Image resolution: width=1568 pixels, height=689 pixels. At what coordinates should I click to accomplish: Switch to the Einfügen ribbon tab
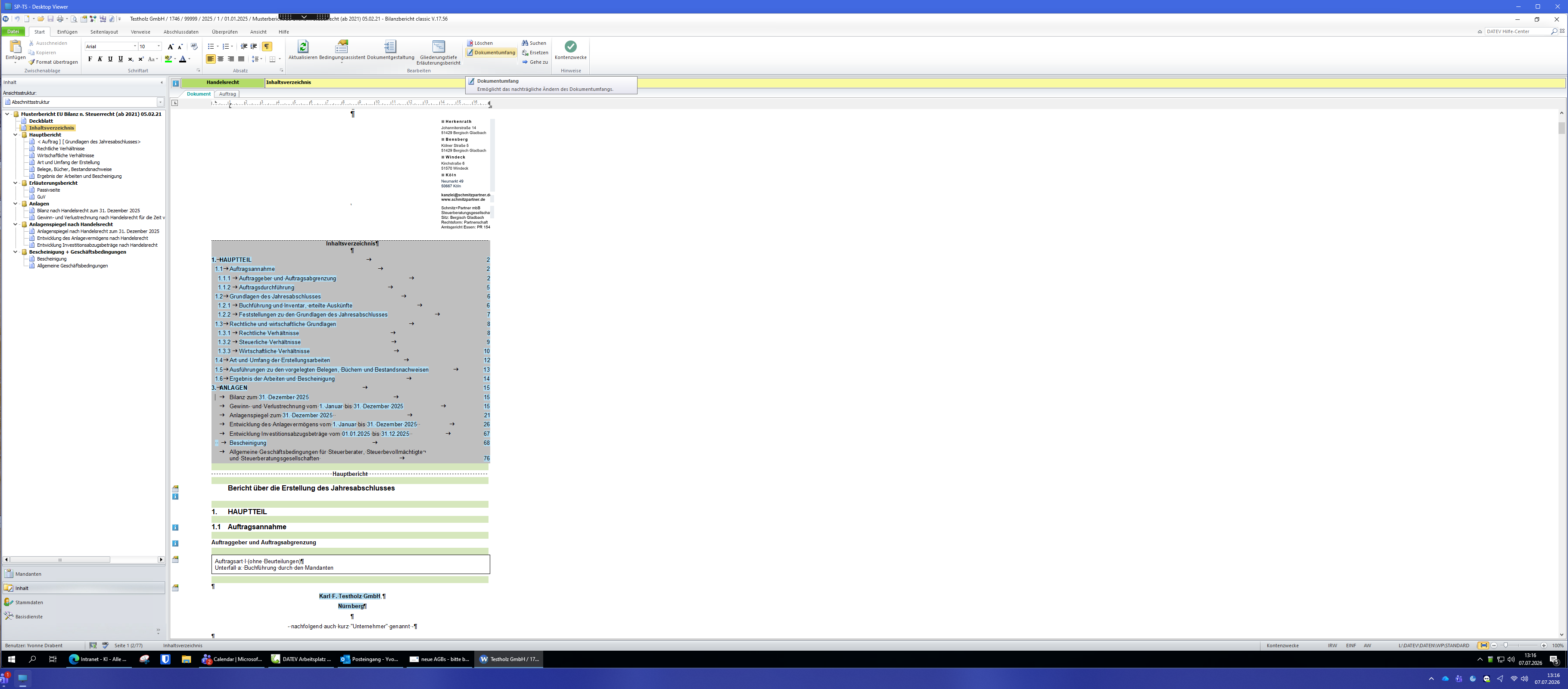tap(68, 32)
